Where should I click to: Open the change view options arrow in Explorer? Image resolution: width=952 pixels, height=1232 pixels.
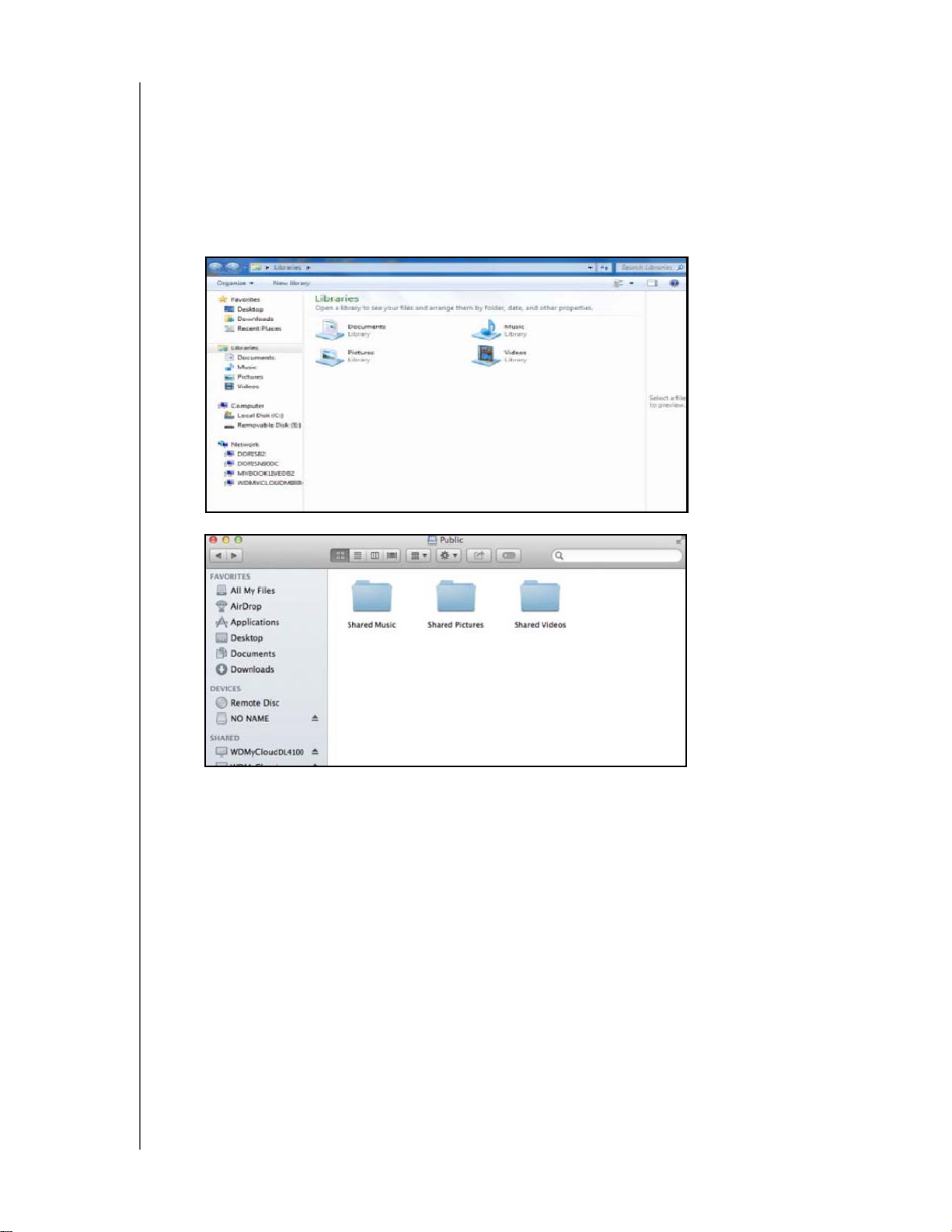click(632, 283)
